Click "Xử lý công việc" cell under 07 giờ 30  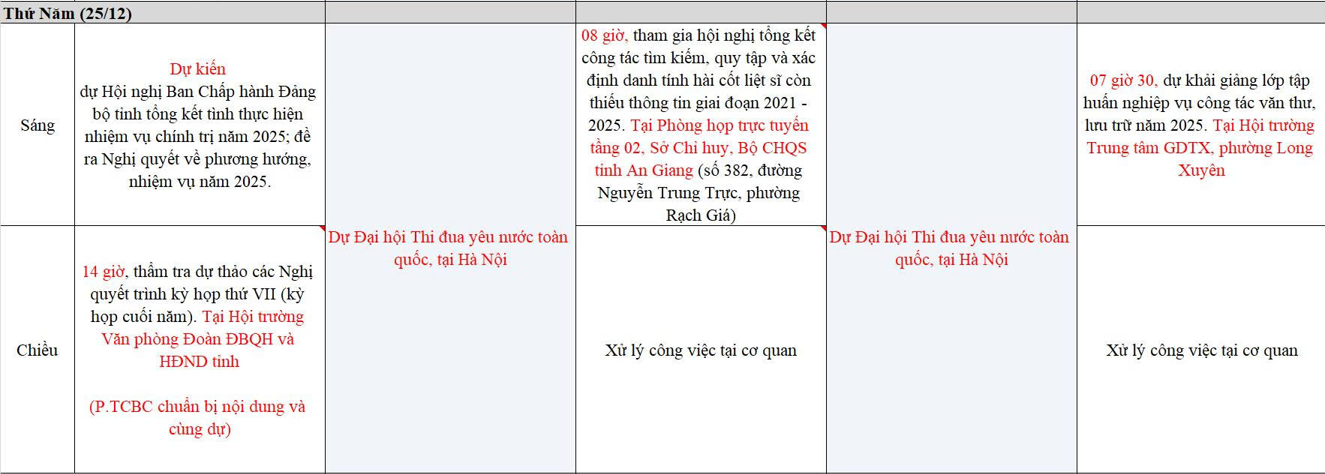[1201, 350]
